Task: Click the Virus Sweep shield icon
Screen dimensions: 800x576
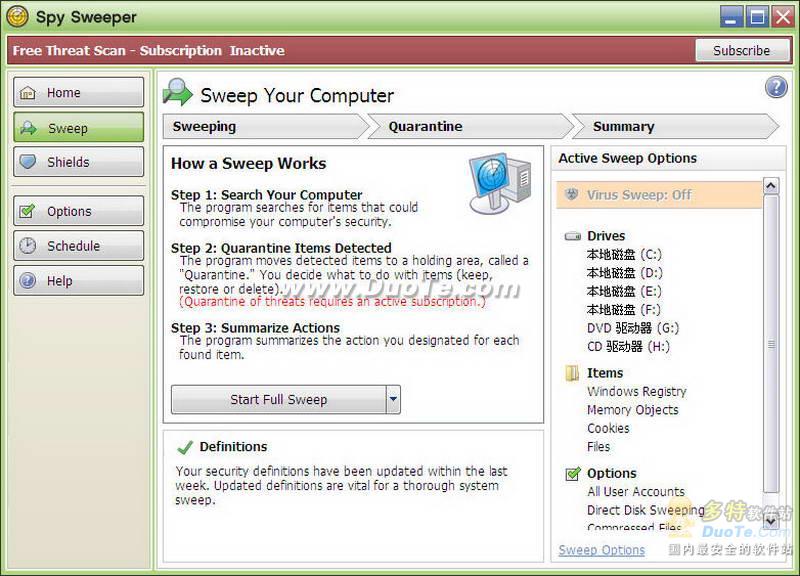Action: point(572,194)
